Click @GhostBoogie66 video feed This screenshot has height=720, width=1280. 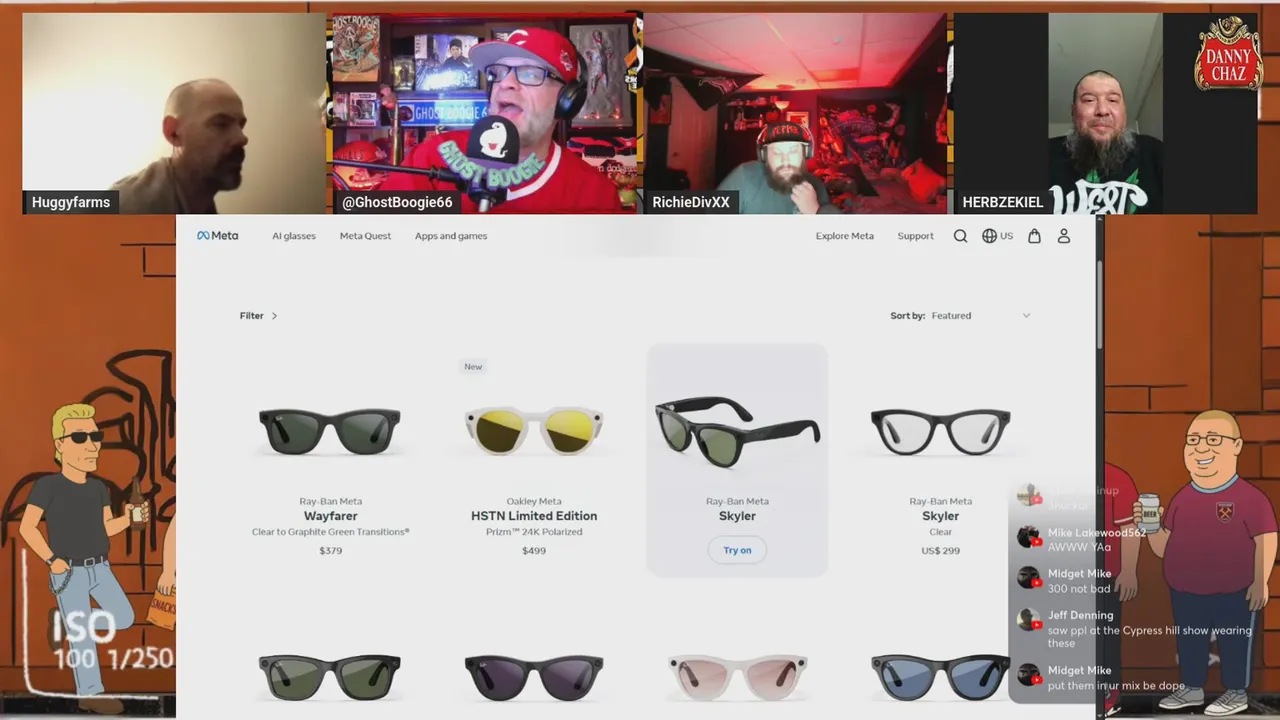[x=487, y=113]
